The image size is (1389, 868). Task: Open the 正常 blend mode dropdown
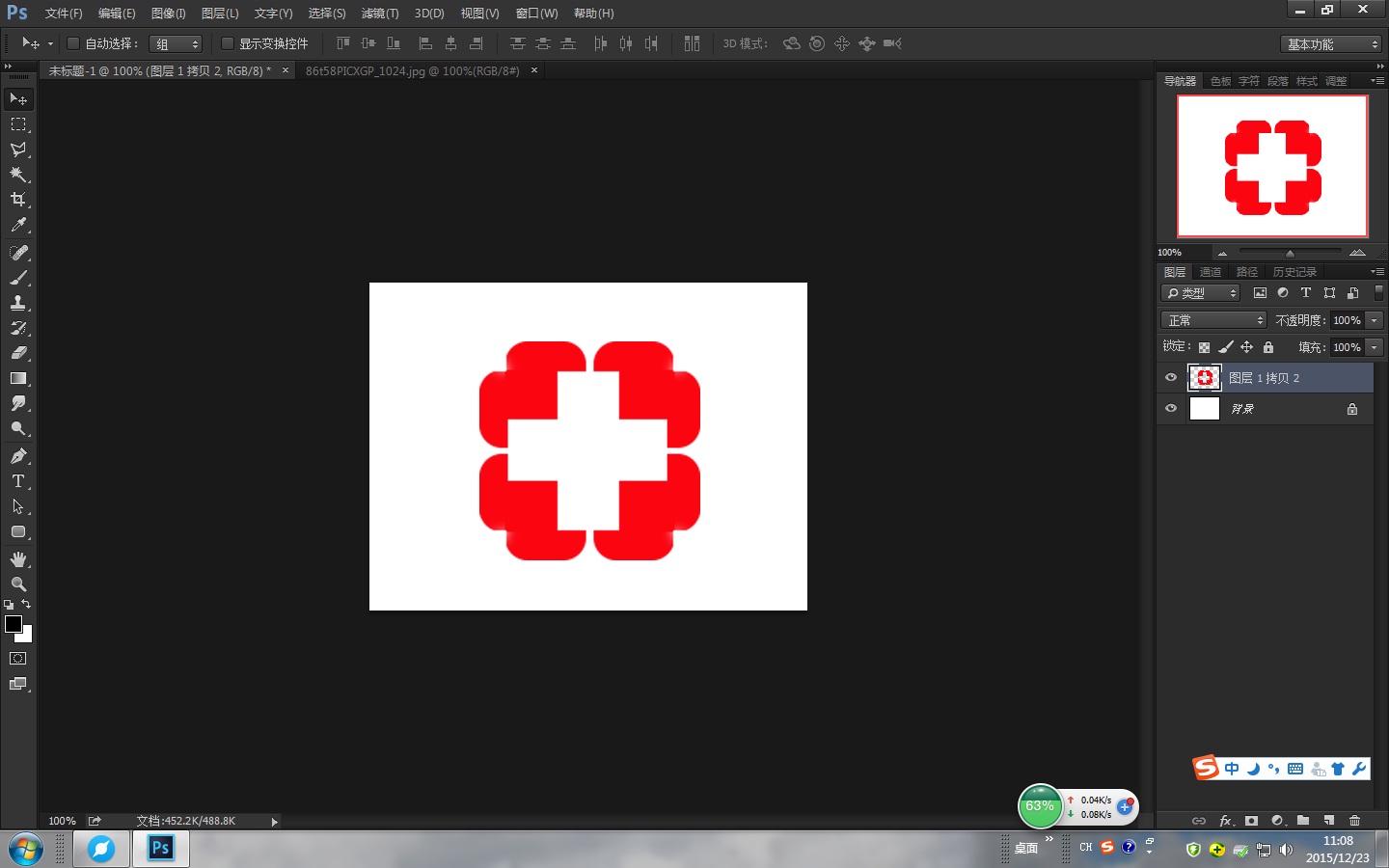[1213, 320]
